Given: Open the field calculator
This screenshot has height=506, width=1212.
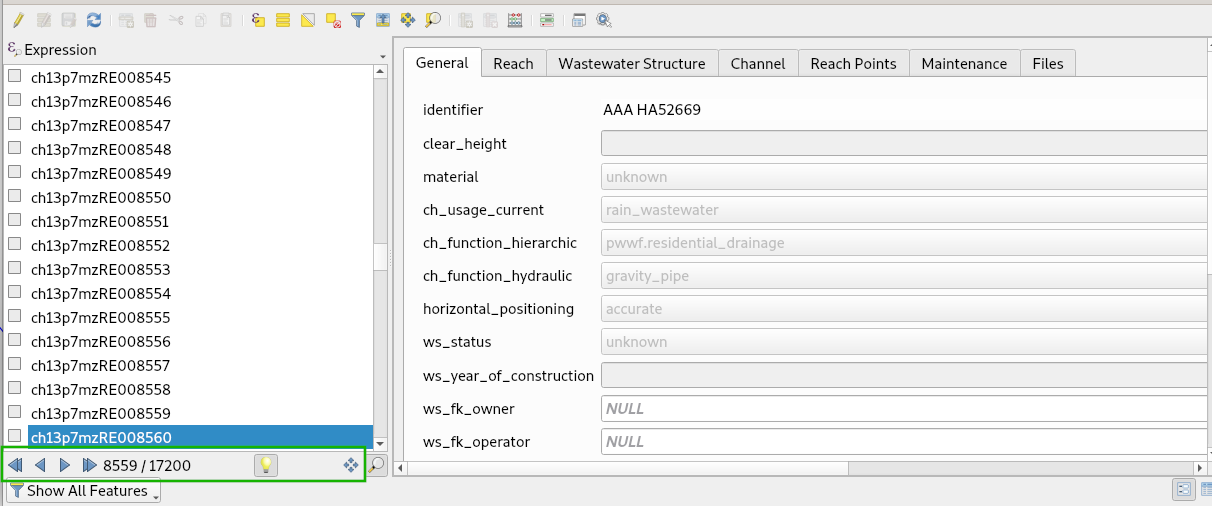Looking at the screenshot, I should (x=514, y=20).
